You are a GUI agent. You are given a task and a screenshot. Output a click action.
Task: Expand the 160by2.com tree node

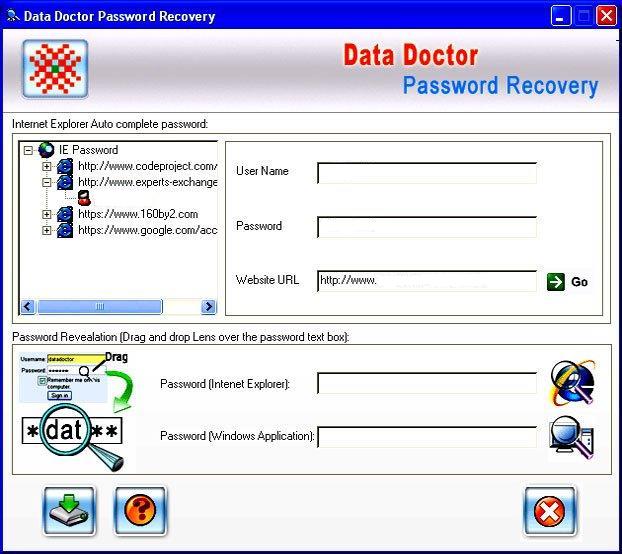[x=46, y=215]
